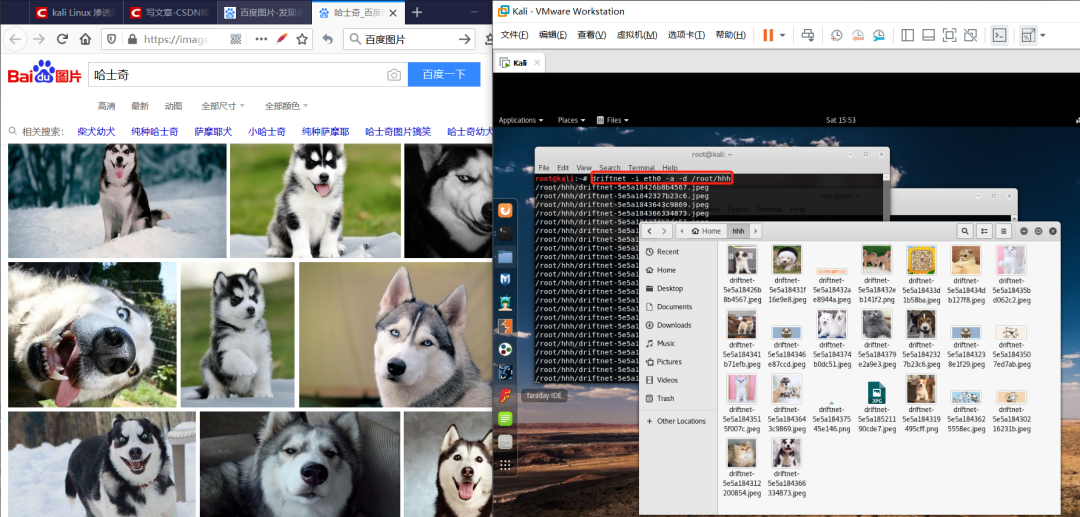Click the send Ctrl+Alt+Del VMware toolbar icon

(x=808, y=35)
